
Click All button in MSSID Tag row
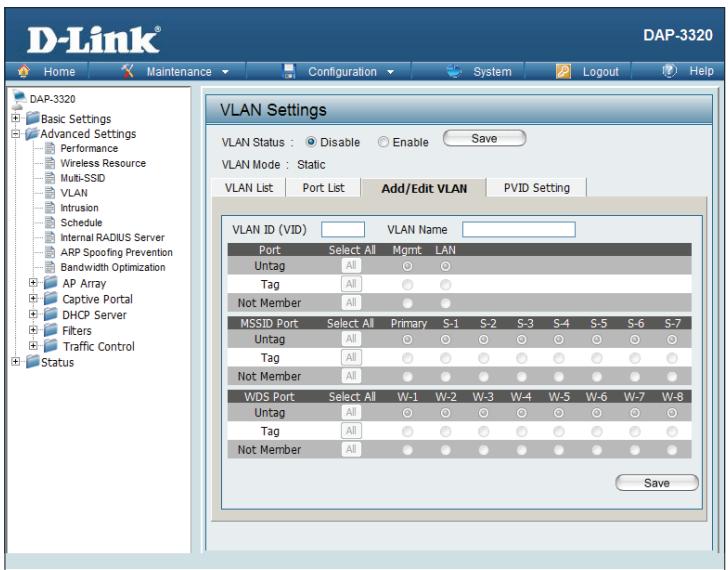pos(351,357)
